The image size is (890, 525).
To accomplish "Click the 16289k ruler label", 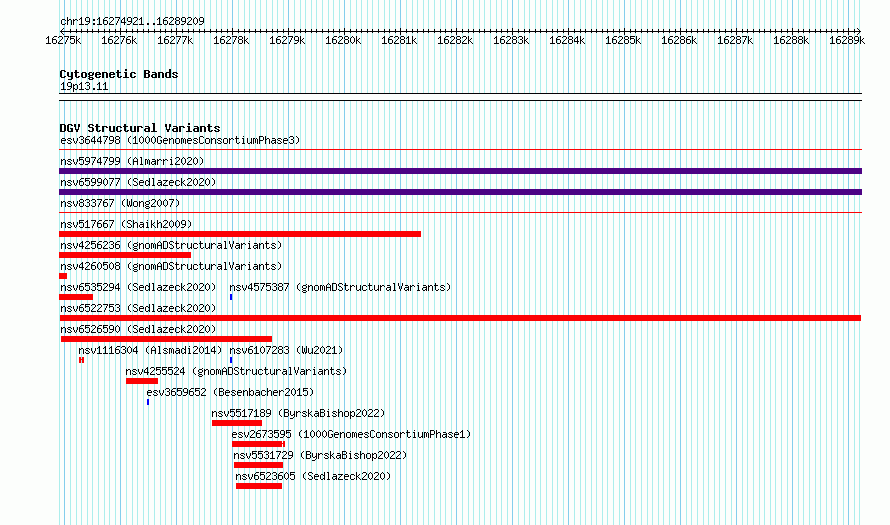I will pyautogui.click(x=847, y=40).
